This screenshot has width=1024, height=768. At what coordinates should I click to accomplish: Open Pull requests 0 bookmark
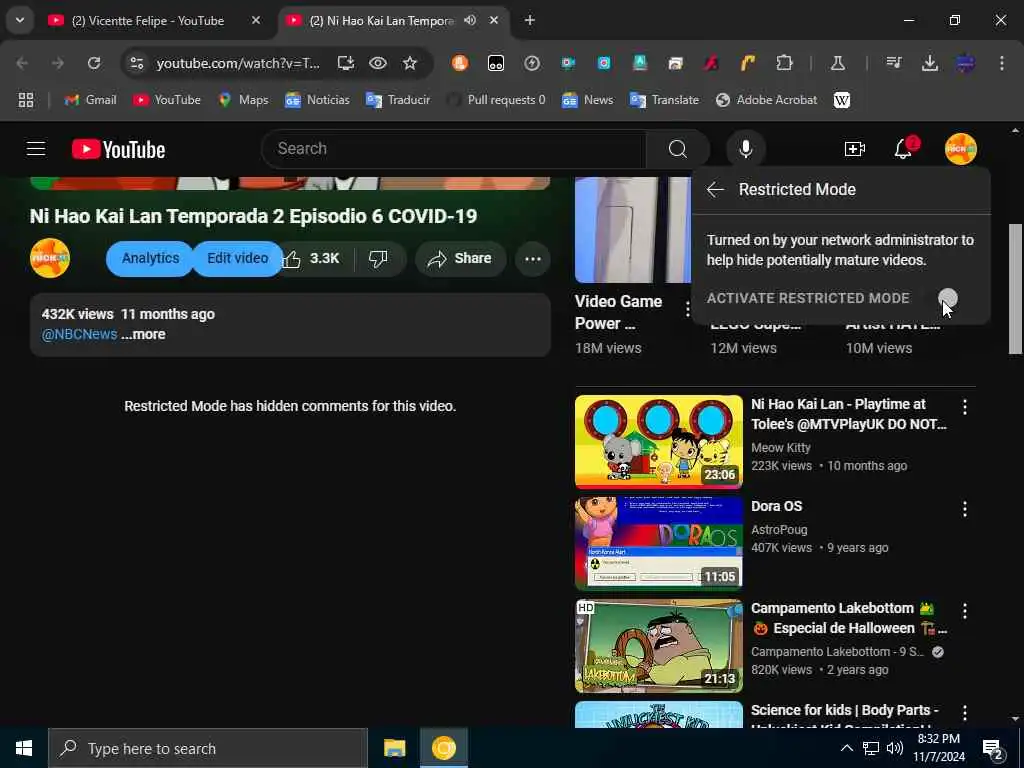[496, 100]
